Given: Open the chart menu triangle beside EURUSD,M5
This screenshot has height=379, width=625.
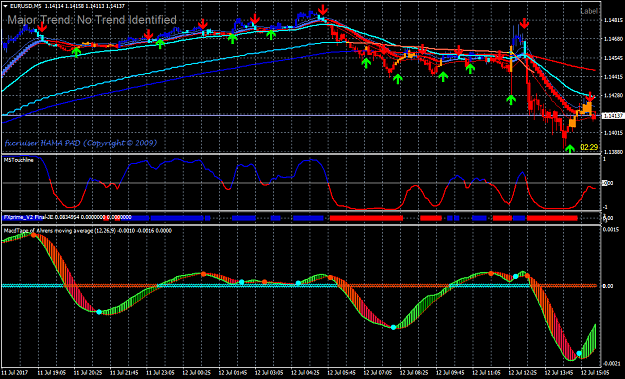Looking at the screenshot, I should pyautogui.click(x=5, y=6).
